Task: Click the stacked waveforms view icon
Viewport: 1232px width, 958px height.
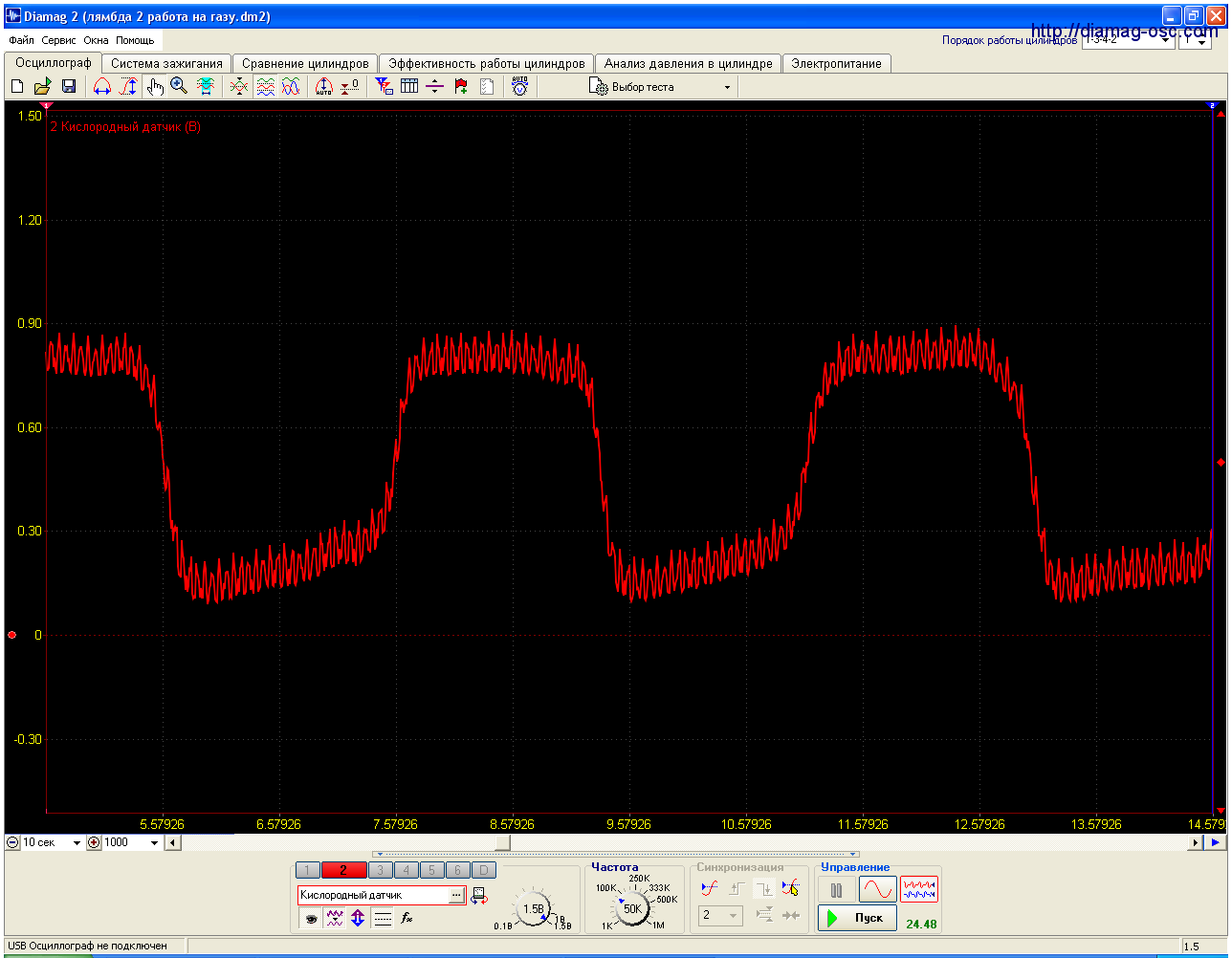Action: pyautogui.click(x=266, y=87)
